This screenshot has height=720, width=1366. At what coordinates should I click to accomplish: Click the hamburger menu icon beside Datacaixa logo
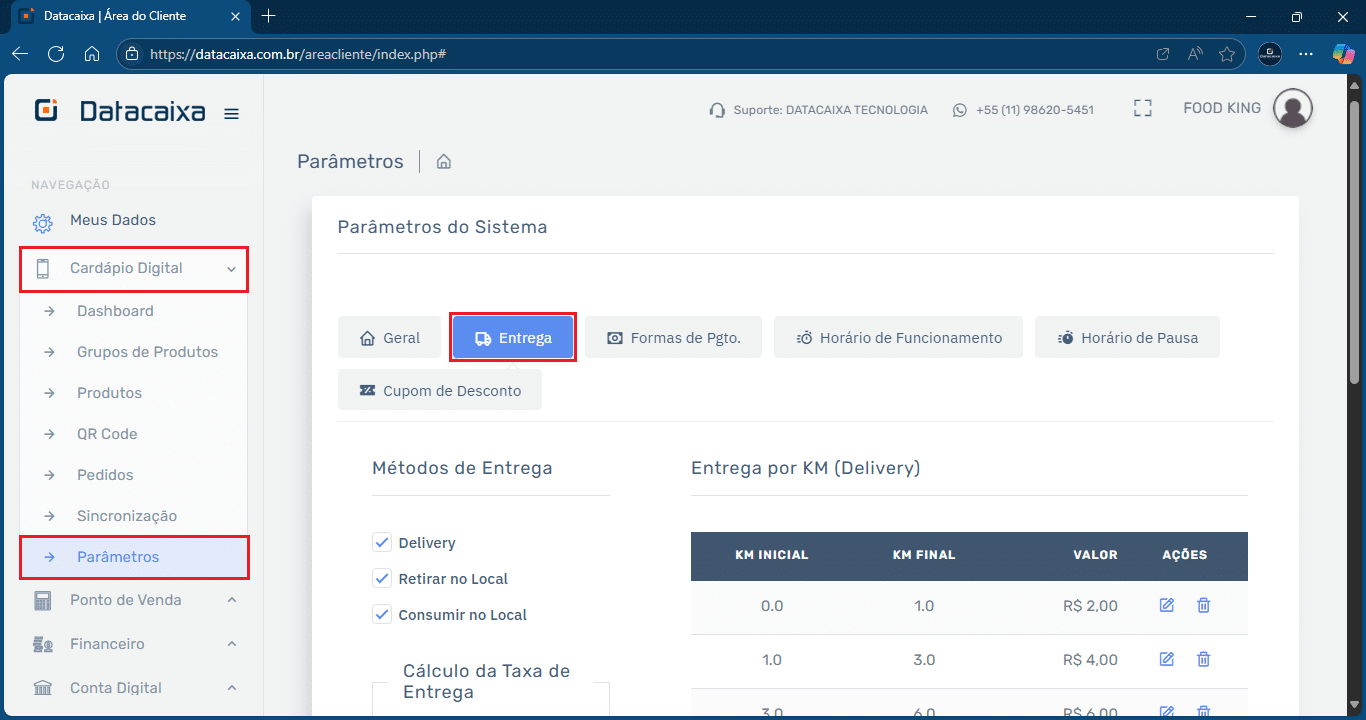point(231,114)
